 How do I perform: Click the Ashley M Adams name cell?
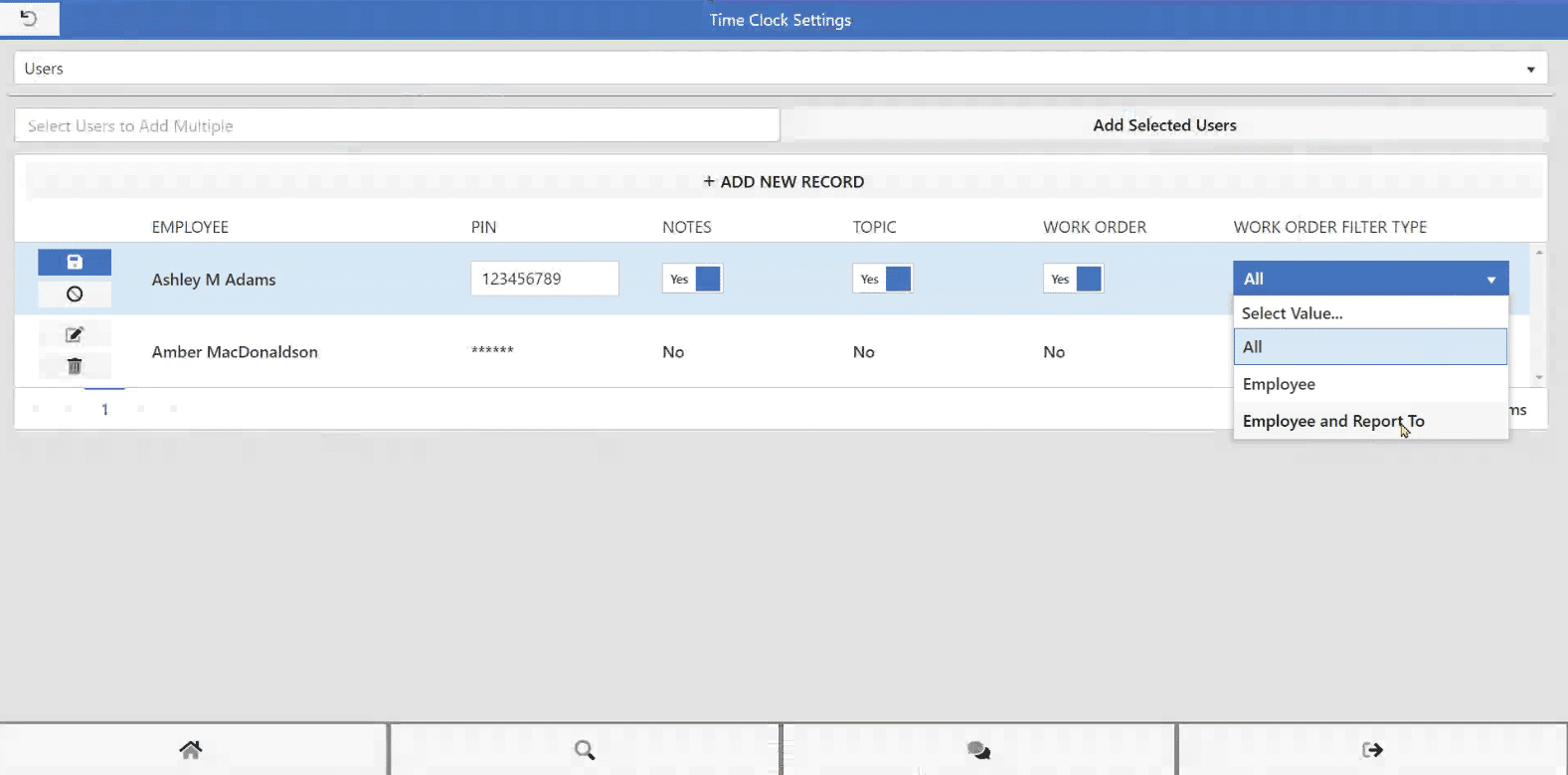[x=214, y=280]
